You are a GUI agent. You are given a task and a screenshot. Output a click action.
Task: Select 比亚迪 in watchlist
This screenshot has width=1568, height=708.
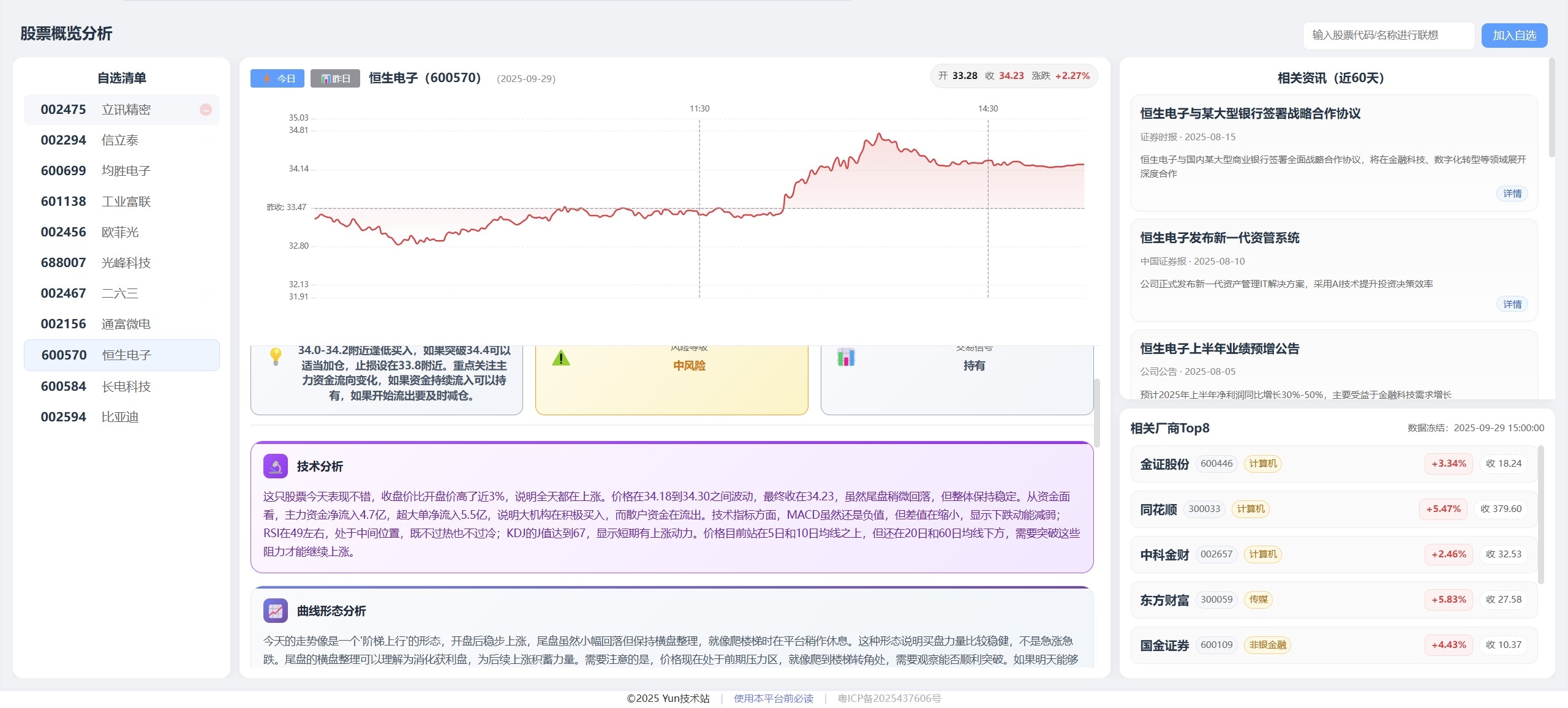[x=121, y=417]
